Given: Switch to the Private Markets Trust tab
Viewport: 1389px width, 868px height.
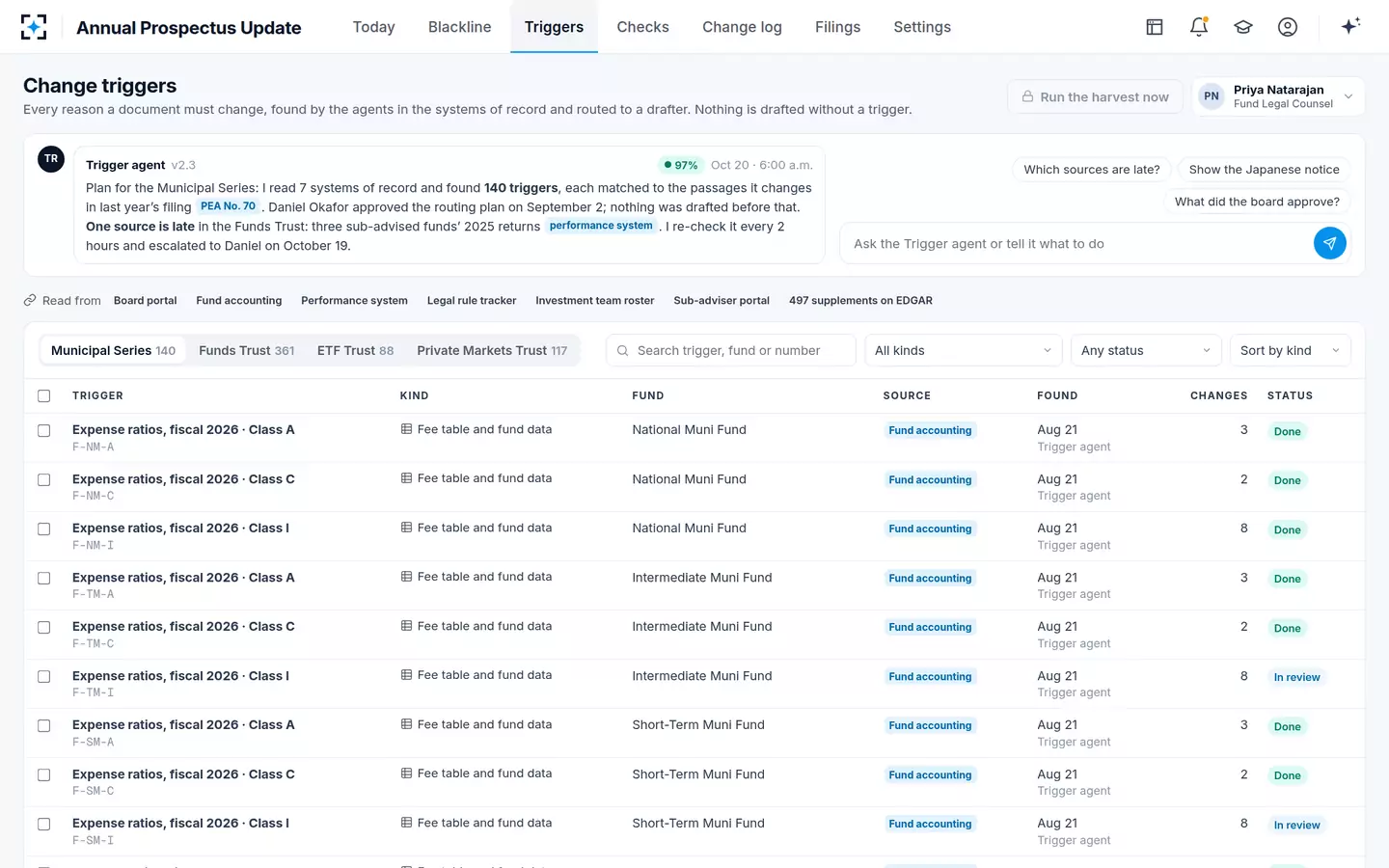Looking at the screenshot, I should pyautogui.click(x=492, y=351).
